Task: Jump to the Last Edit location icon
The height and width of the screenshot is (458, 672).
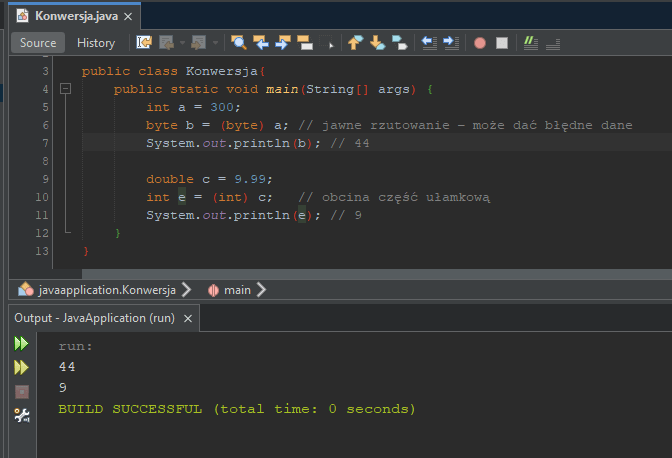Action: pyautogui.click(x=144, y=43)
